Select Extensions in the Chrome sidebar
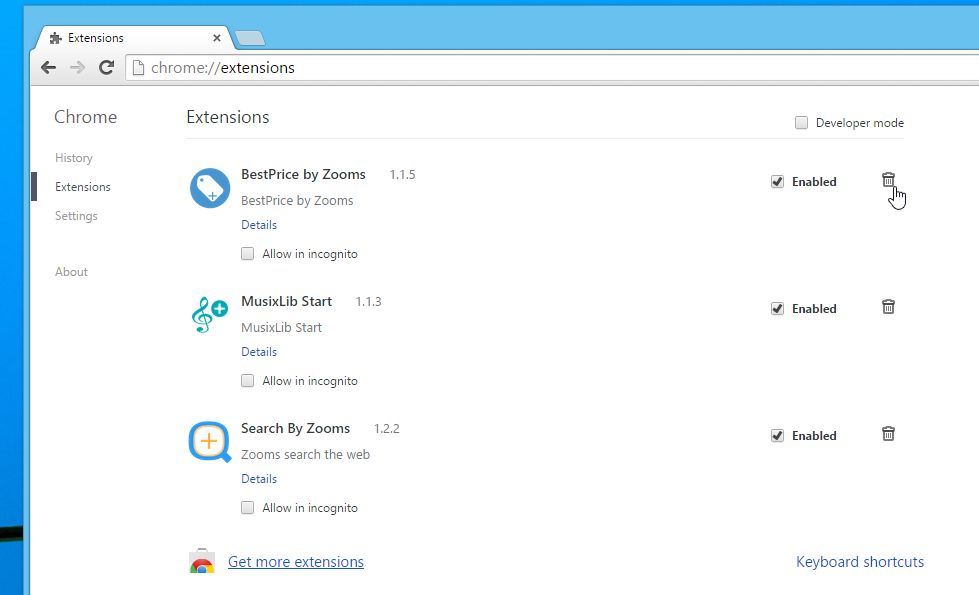Viewport: 979px width, 595px height. 82,187
